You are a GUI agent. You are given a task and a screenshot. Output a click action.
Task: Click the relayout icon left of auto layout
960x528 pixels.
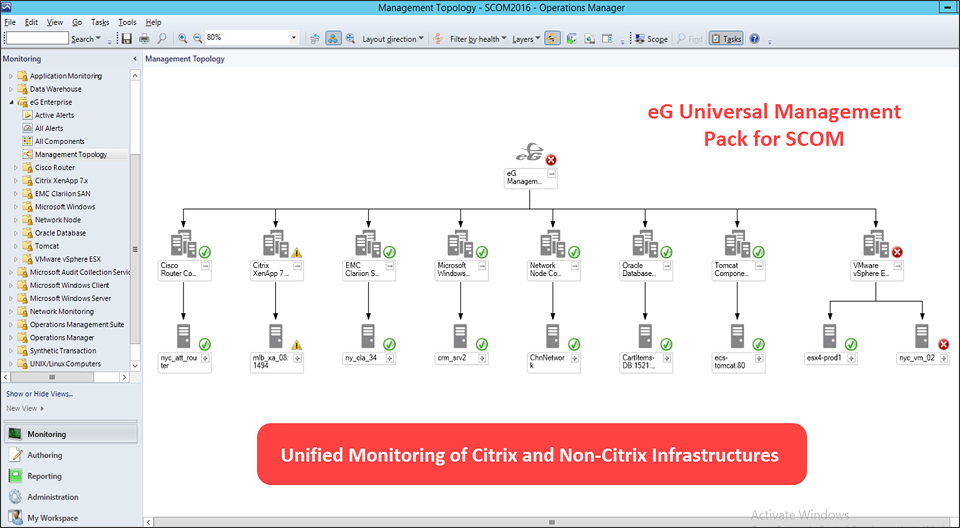pos(315,39)
